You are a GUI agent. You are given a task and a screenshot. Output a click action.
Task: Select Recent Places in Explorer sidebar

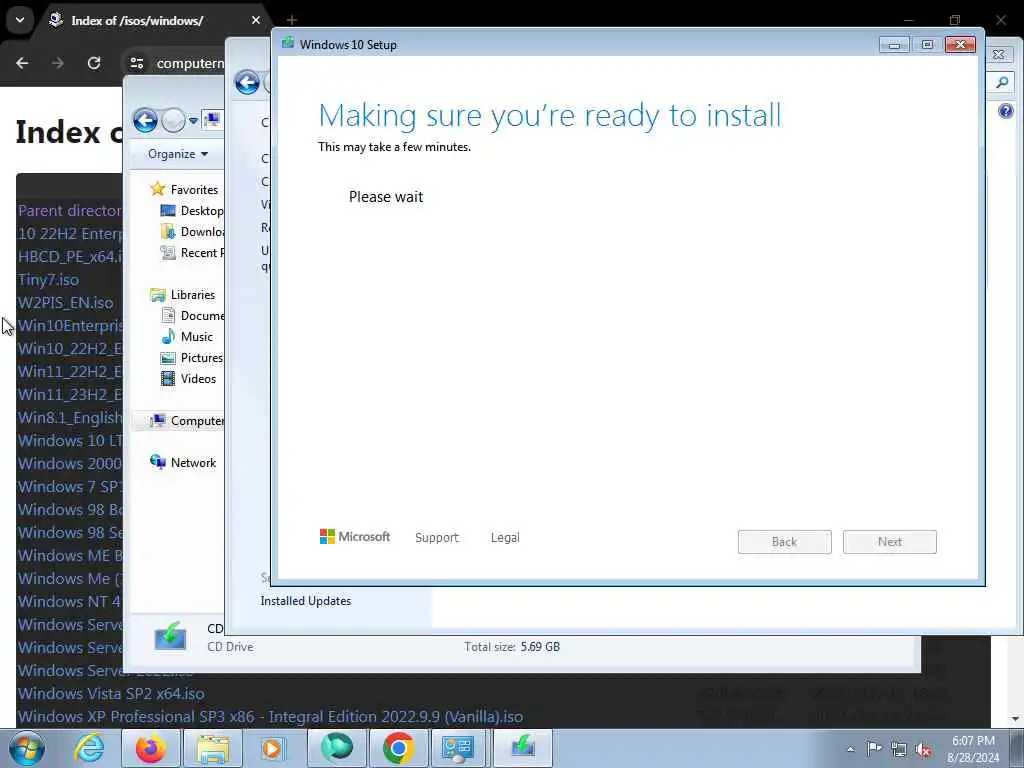coord(202,253)
